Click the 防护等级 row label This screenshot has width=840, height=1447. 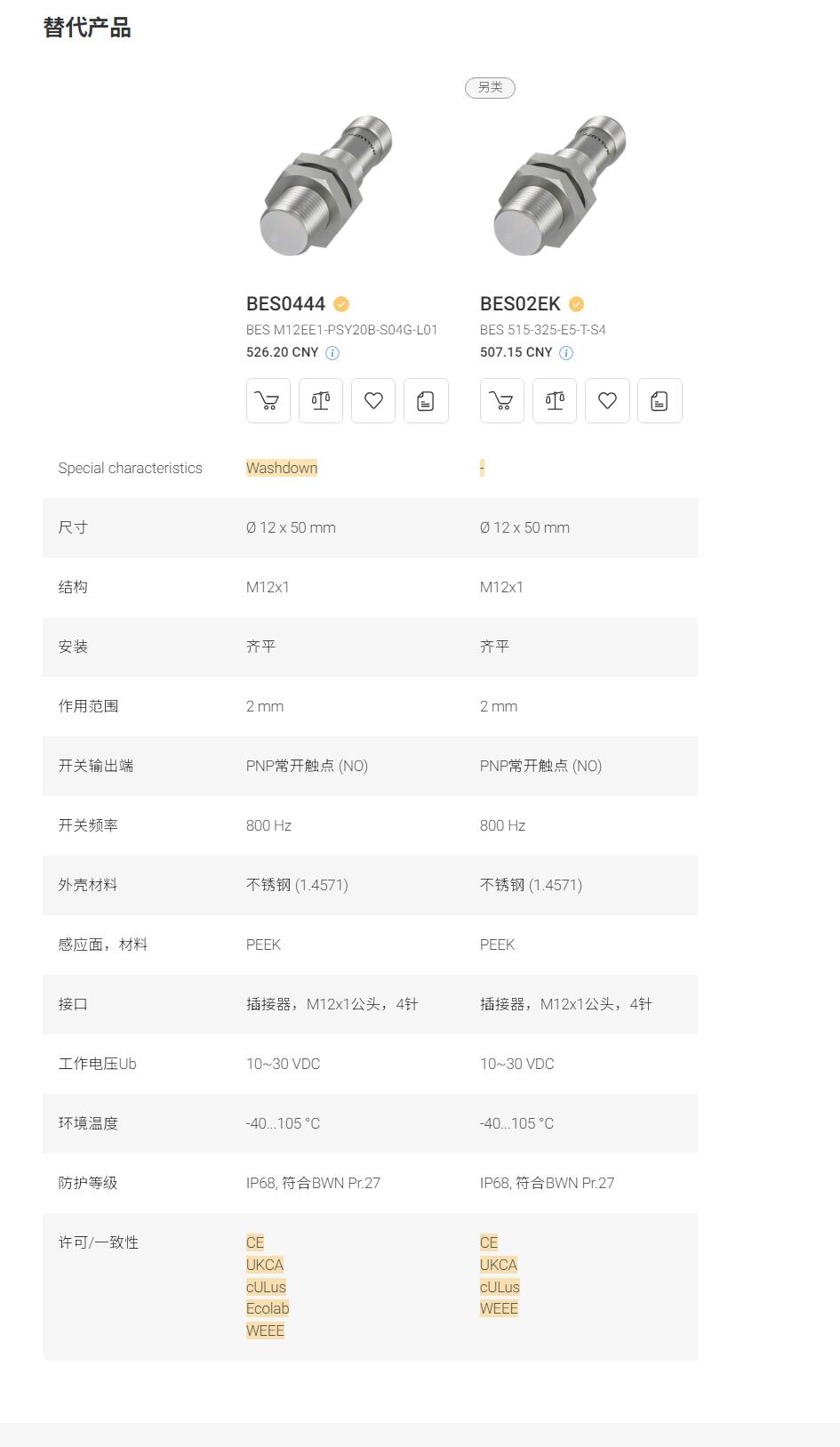point(88,1183)
